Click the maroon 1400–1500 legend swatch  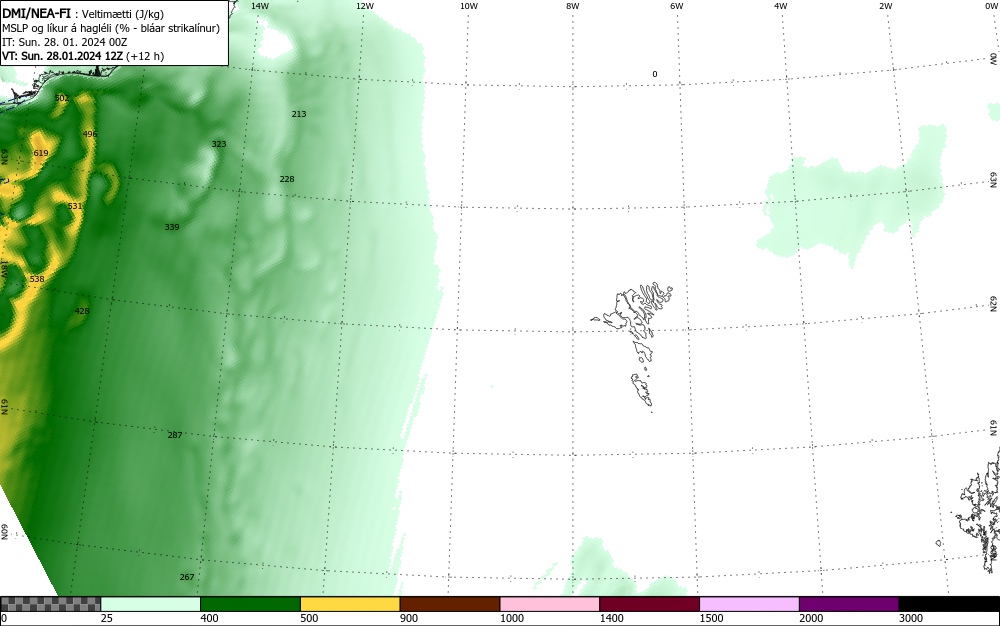click(649, 604)
